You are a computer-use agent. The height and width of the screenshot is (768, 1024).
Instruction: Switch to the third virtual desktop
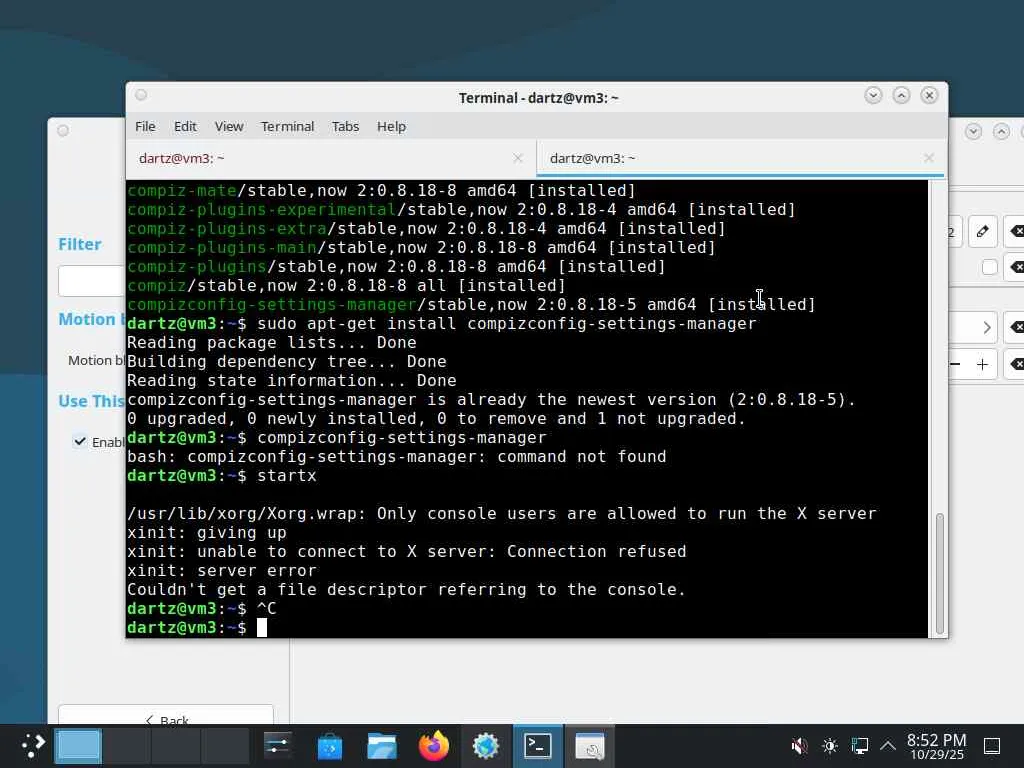point(176,746)
